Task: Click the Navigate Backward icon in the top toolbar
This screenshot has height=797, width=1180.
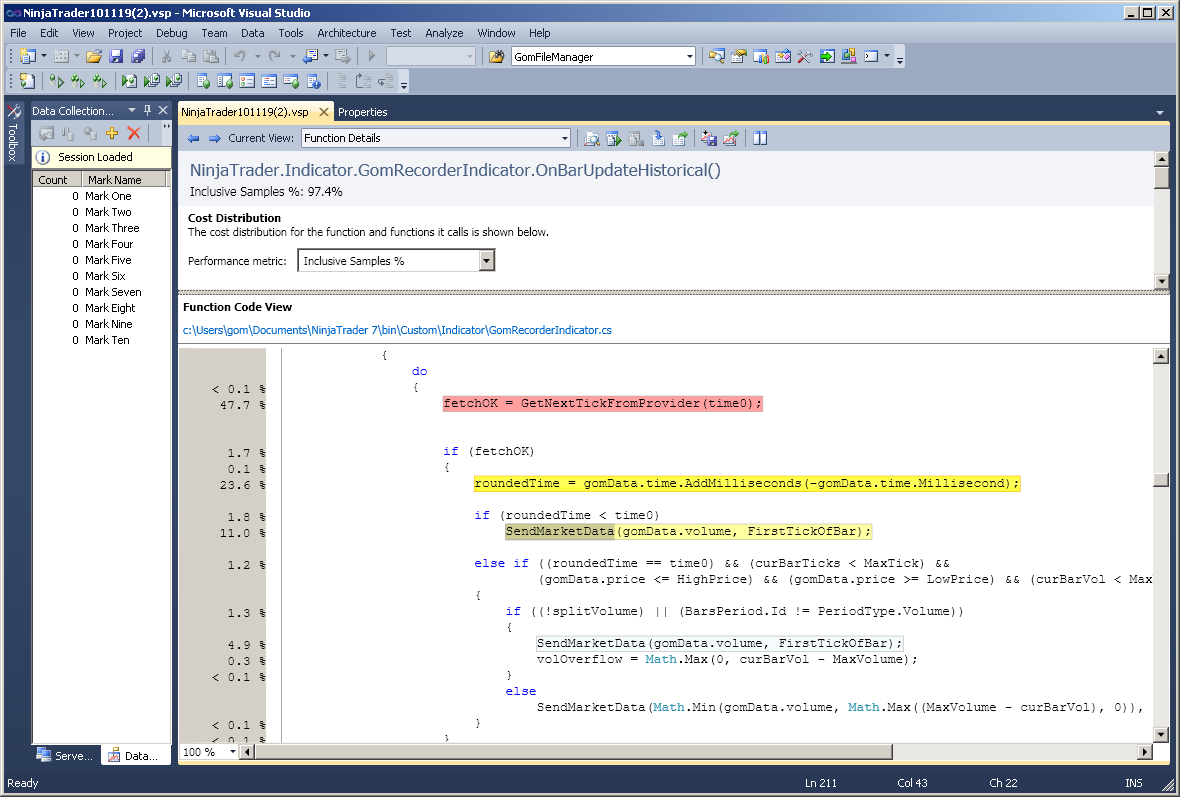Action: click(310, 56)
